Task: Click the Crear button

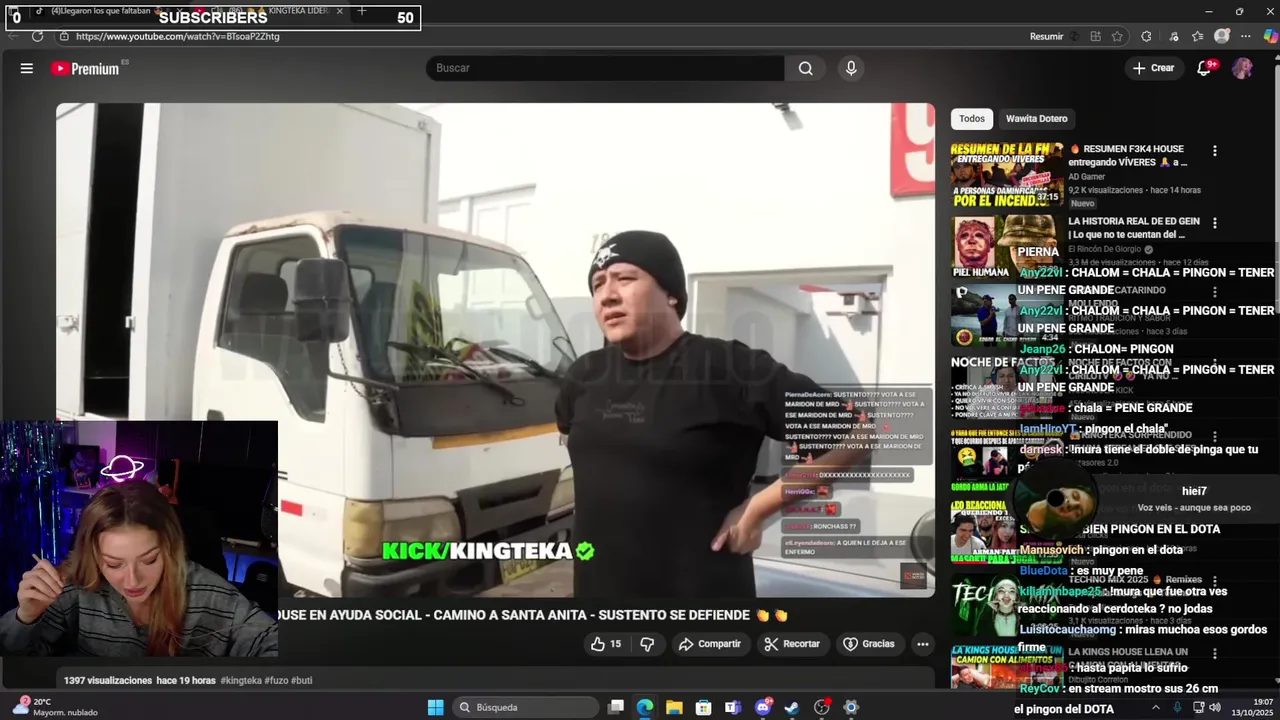Action: (1153, 68)
